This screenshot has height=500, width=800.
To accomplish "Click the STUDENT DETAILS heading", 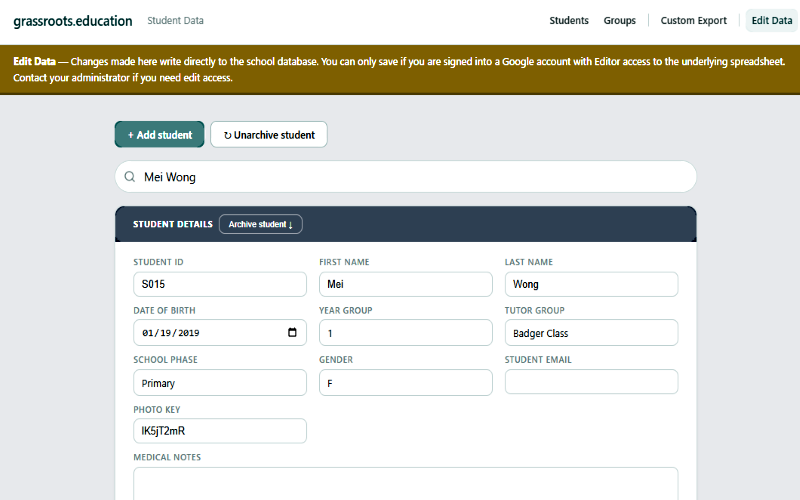I will click(172, 224).
